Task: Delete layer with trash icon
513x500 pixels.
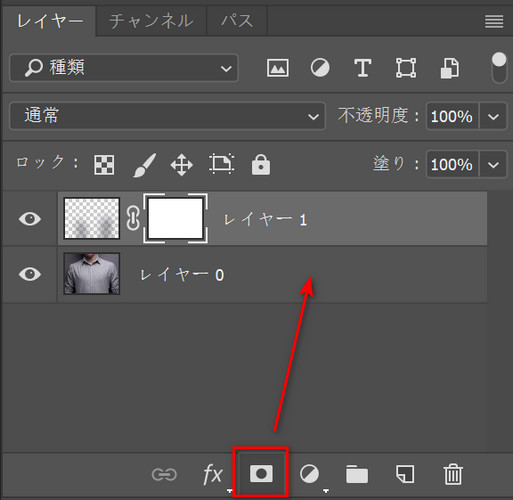Action: [453, 474]
